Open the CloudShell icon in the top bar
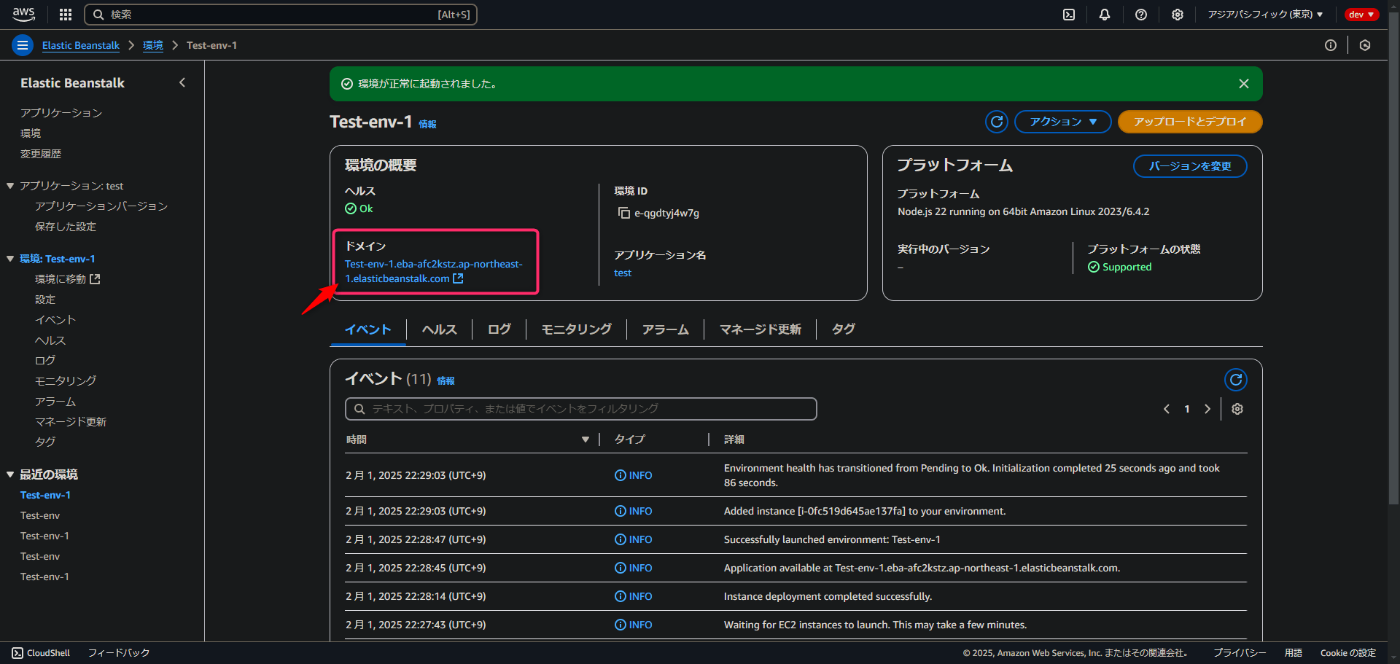Screen dimensions: 1400x664 pyautogui.click(x=1069, y=14)
